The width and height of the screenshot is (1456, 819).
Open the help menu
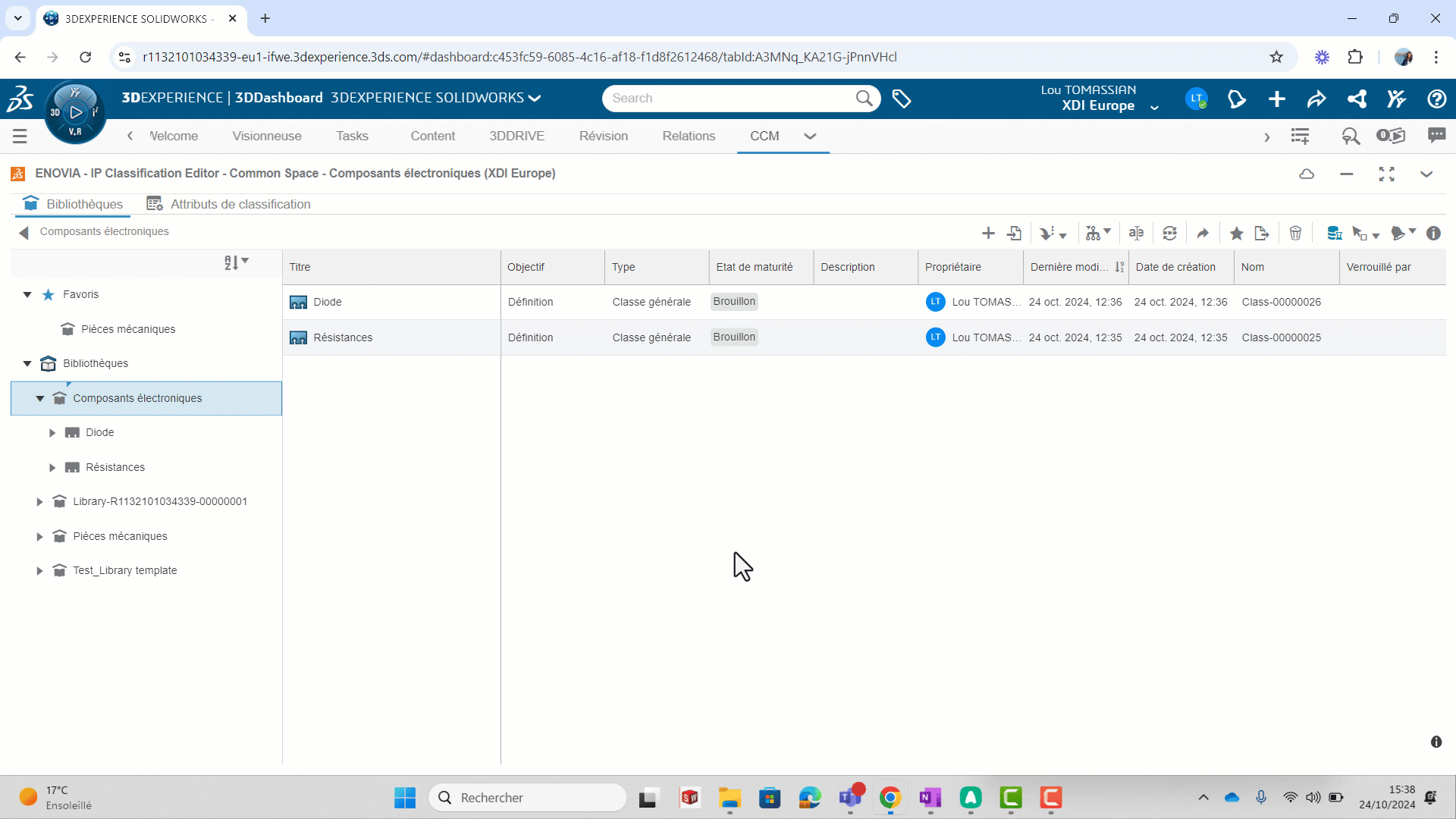1438,99
